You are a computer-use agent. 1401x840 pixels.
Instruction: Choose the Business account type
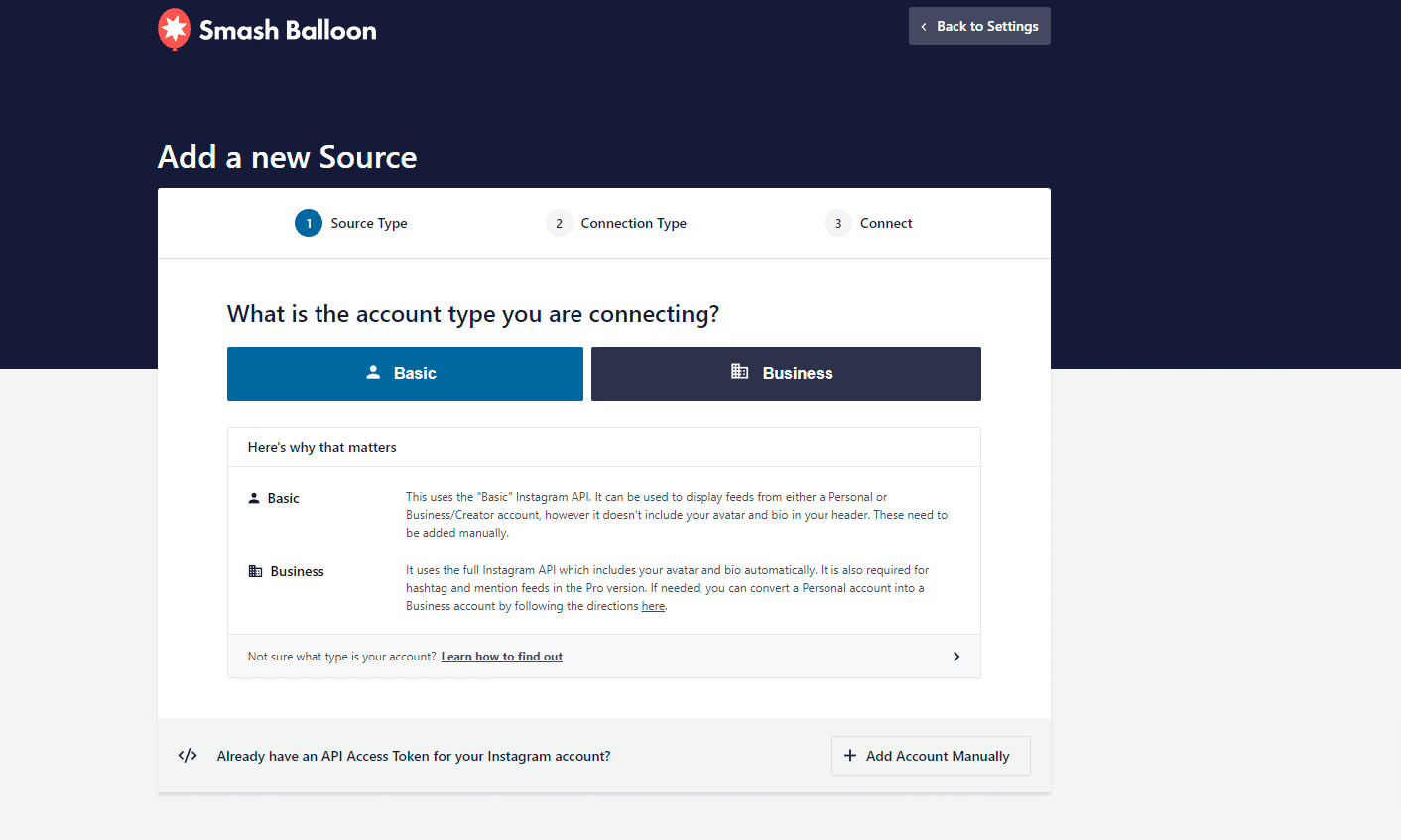coord(786,374)
